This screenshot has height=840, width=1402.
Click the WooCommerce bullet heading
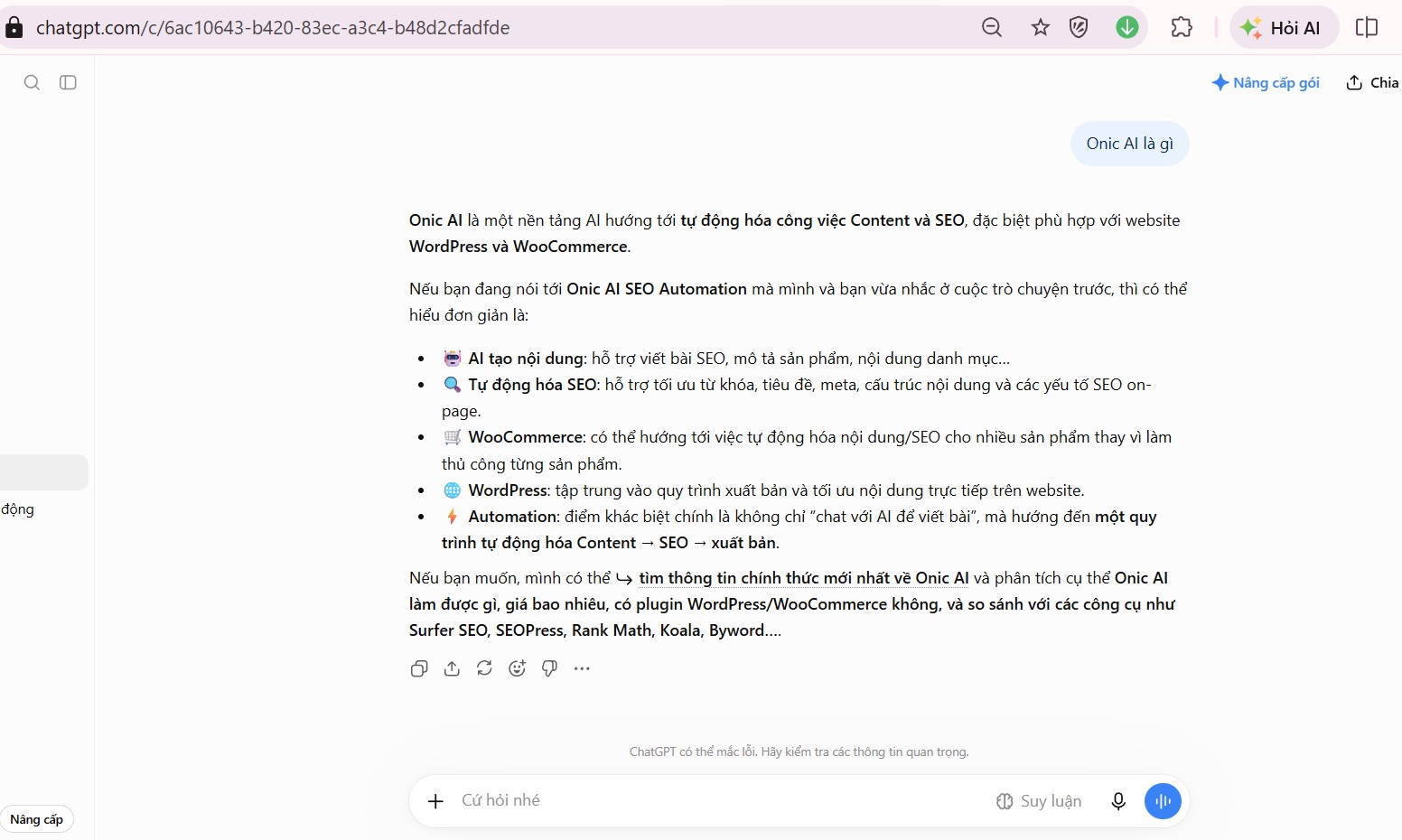click(526, 437)
